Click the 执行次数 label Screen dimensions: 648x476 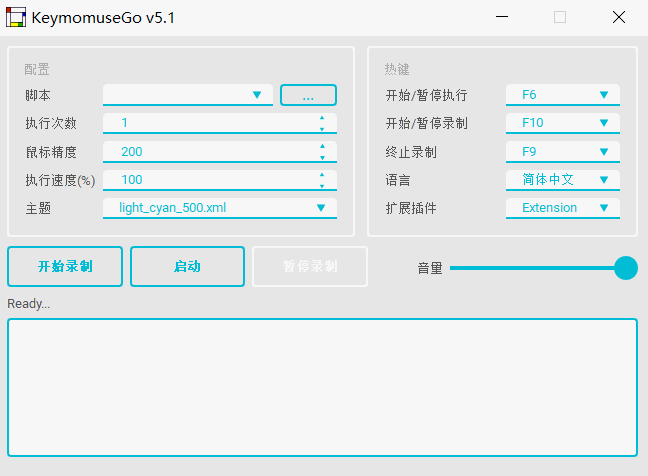[51, 124]
